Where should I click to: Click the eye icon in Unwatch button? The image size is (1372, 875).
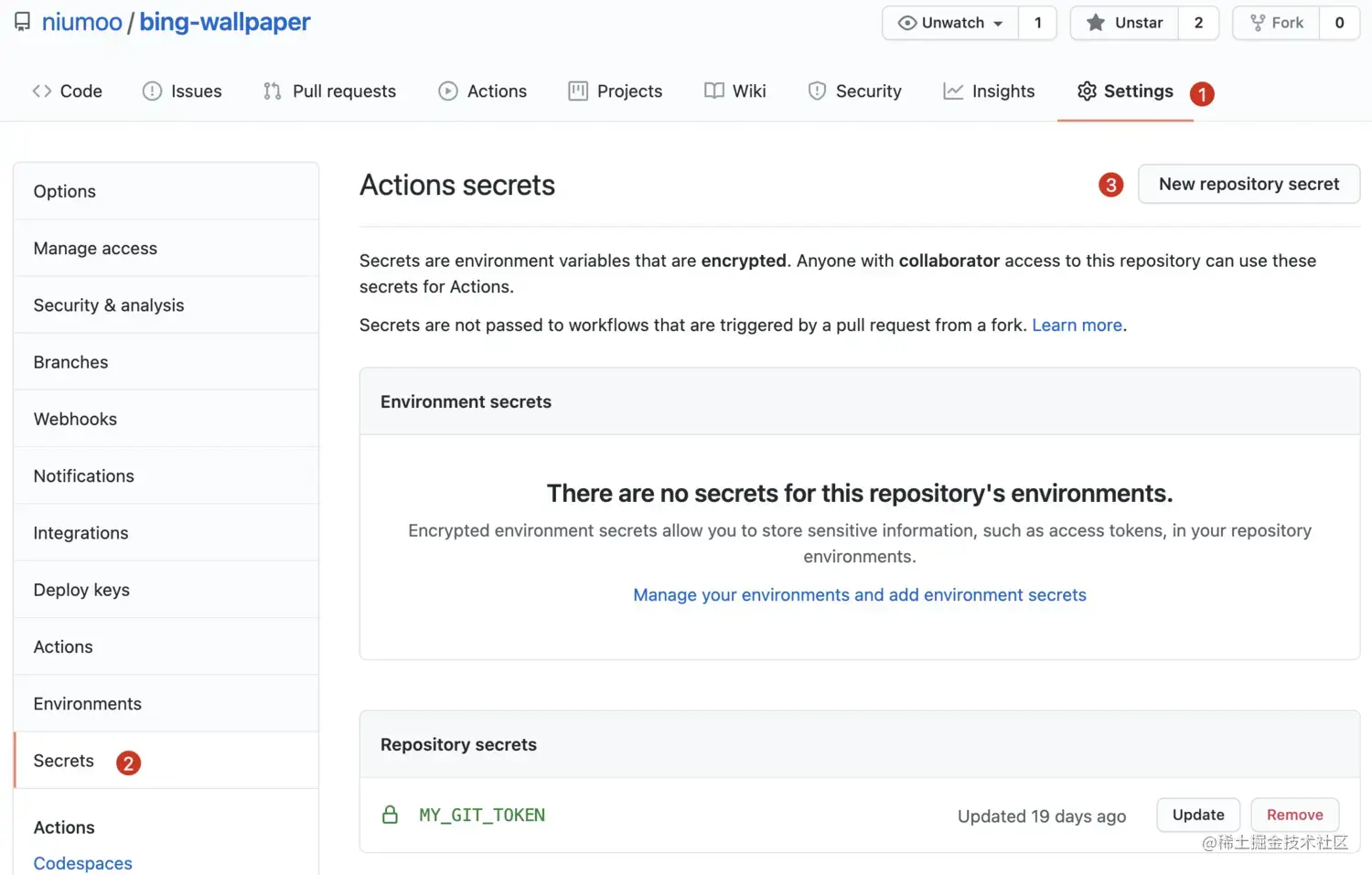[907, 23]
